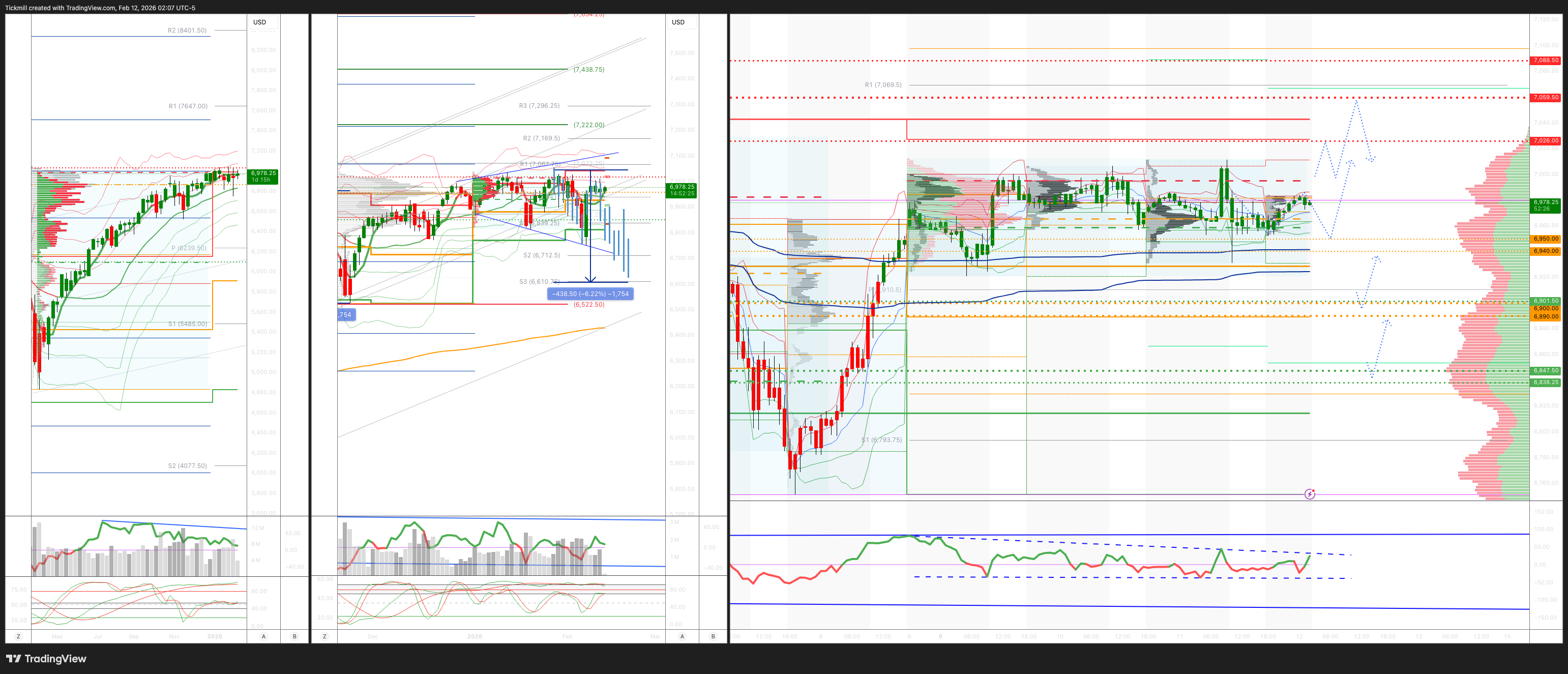Screen dimensions: 1568x674
Task: Toggle the B button on middle chart
Action: click(713, 636)
